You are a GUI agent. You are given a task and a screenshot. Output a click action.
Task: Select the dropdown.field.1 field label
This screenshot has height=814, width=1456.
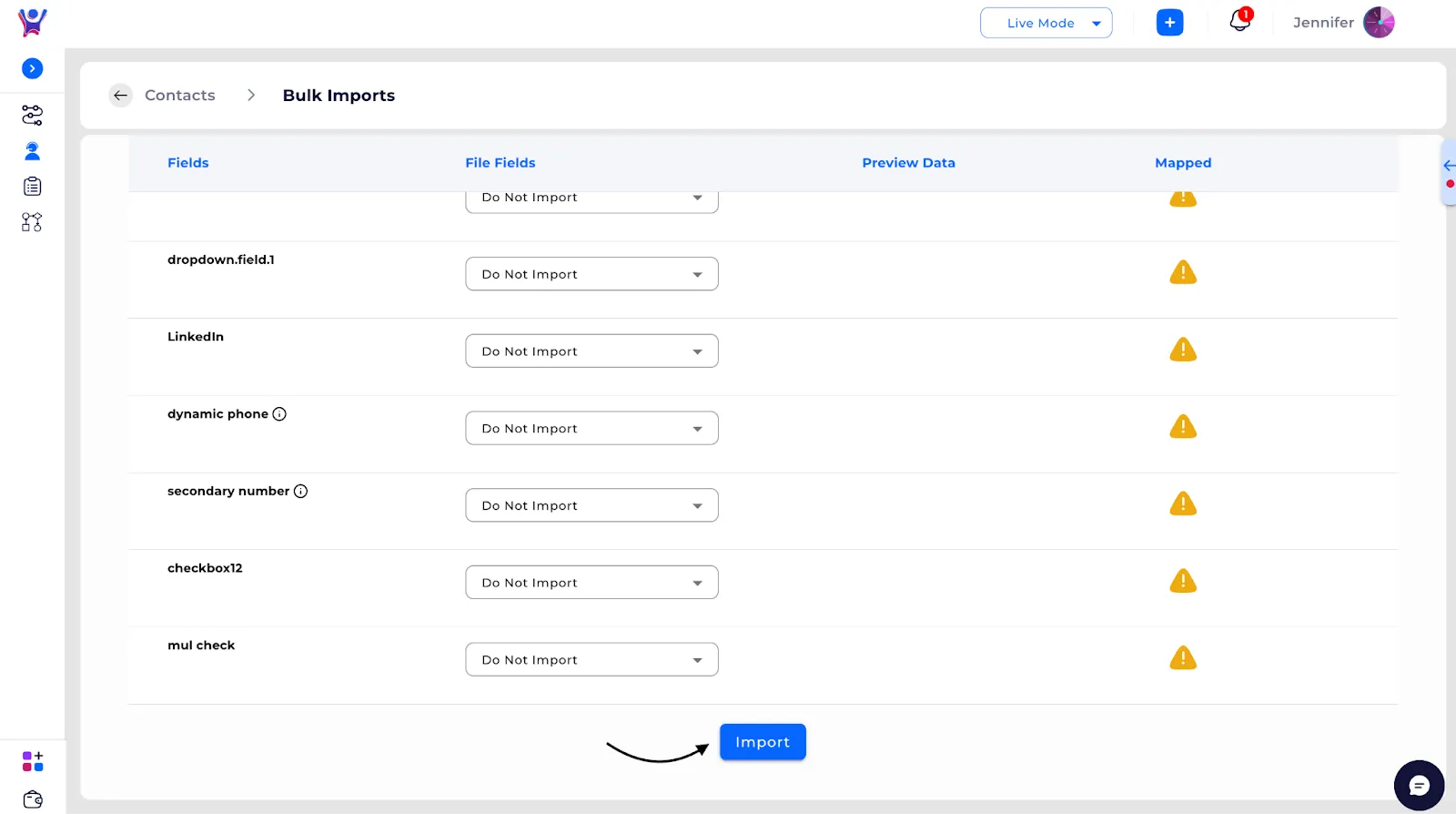click(x=221, y=259)
